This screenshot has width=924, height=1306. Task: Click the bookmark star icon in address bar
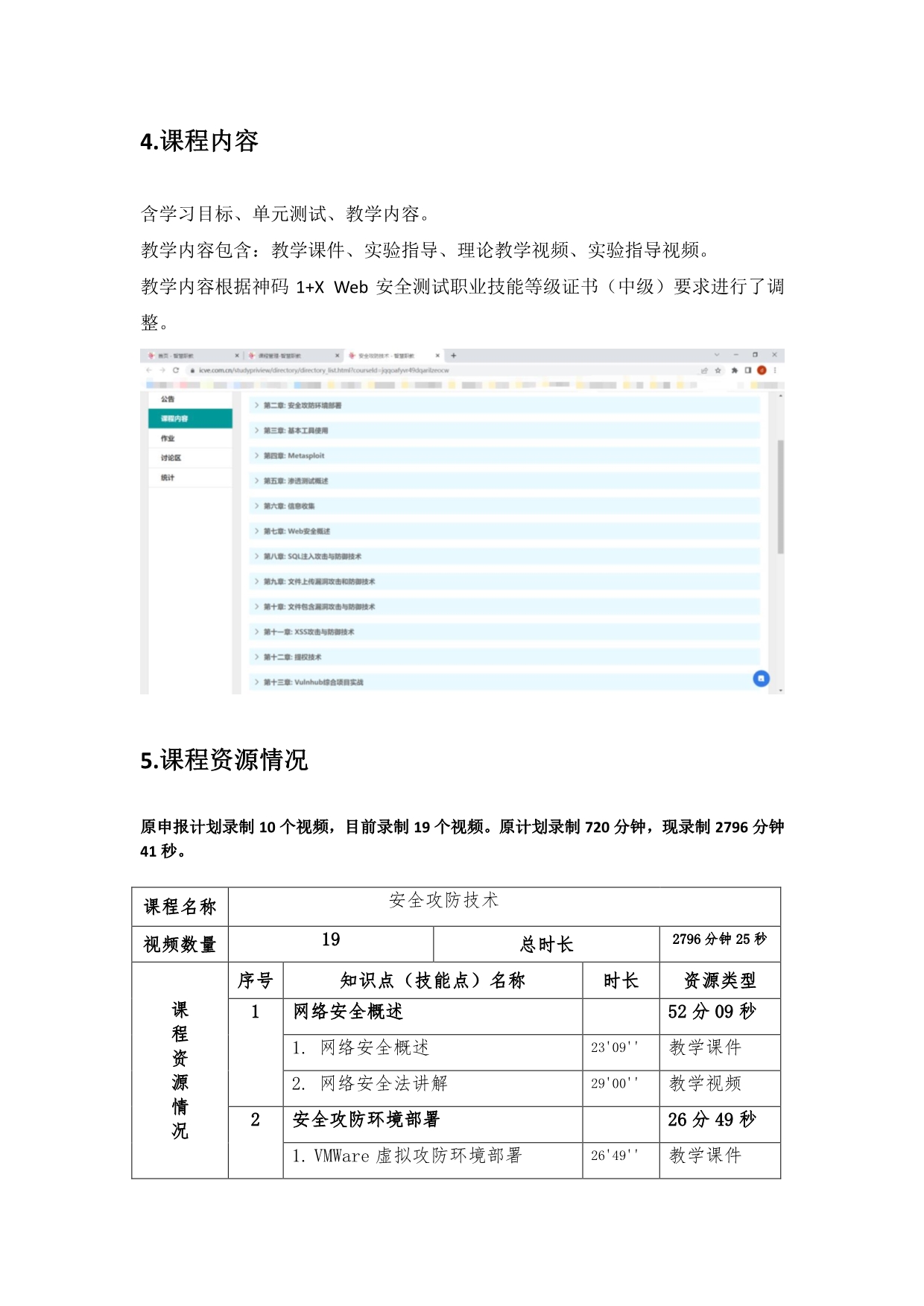click(718, 370)
